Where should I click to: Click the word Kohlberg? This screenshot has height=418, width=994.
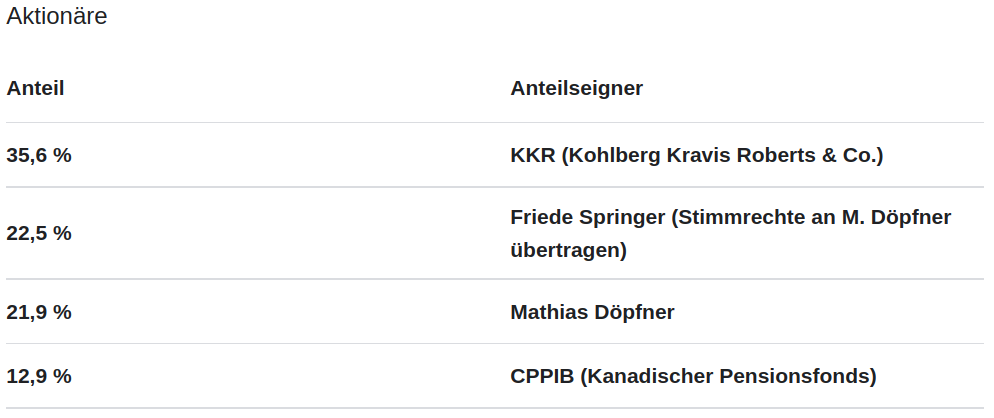[x=611, y=155]
